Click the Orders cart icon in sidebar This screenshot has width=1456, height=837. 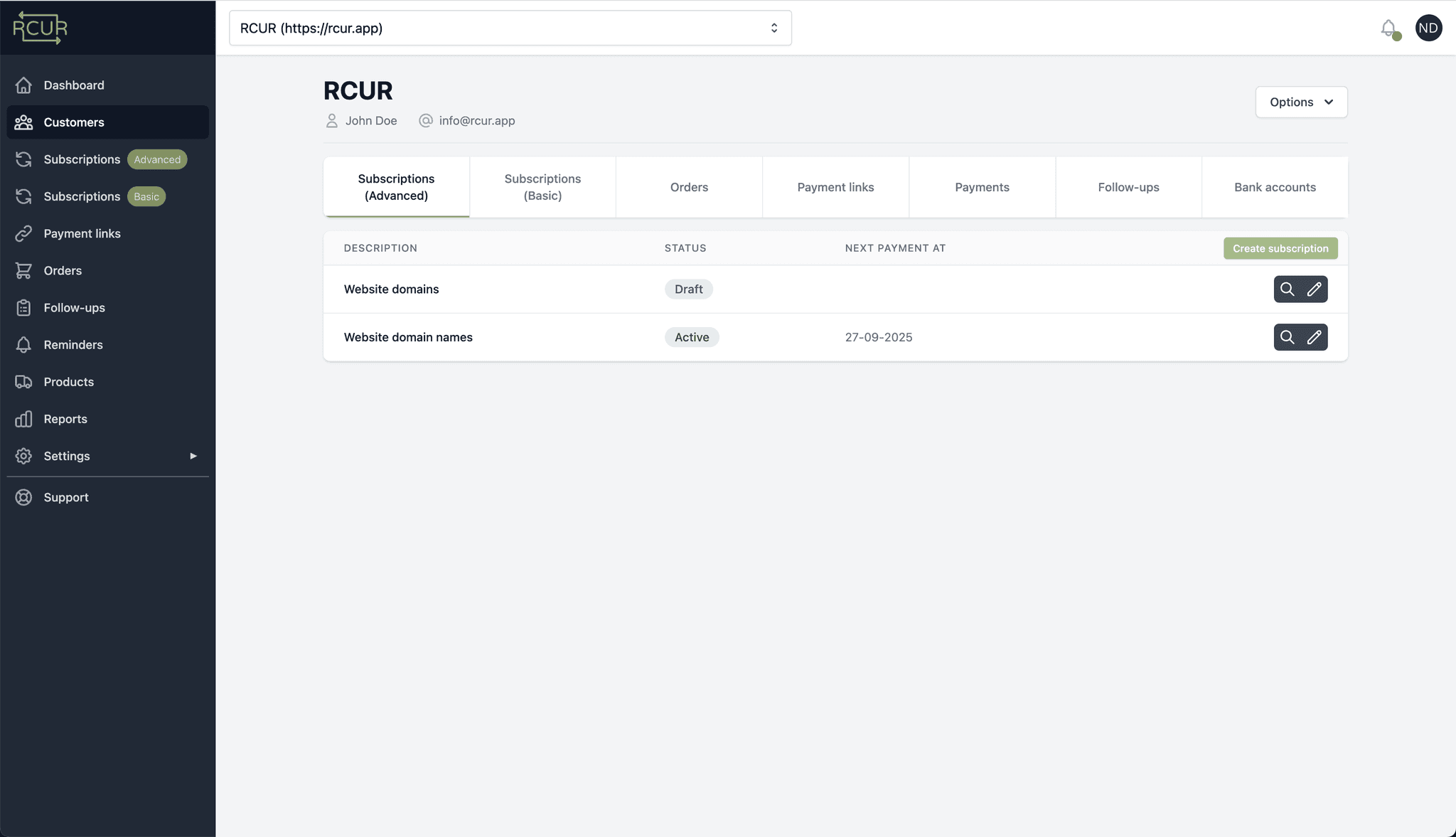[24, 270]
